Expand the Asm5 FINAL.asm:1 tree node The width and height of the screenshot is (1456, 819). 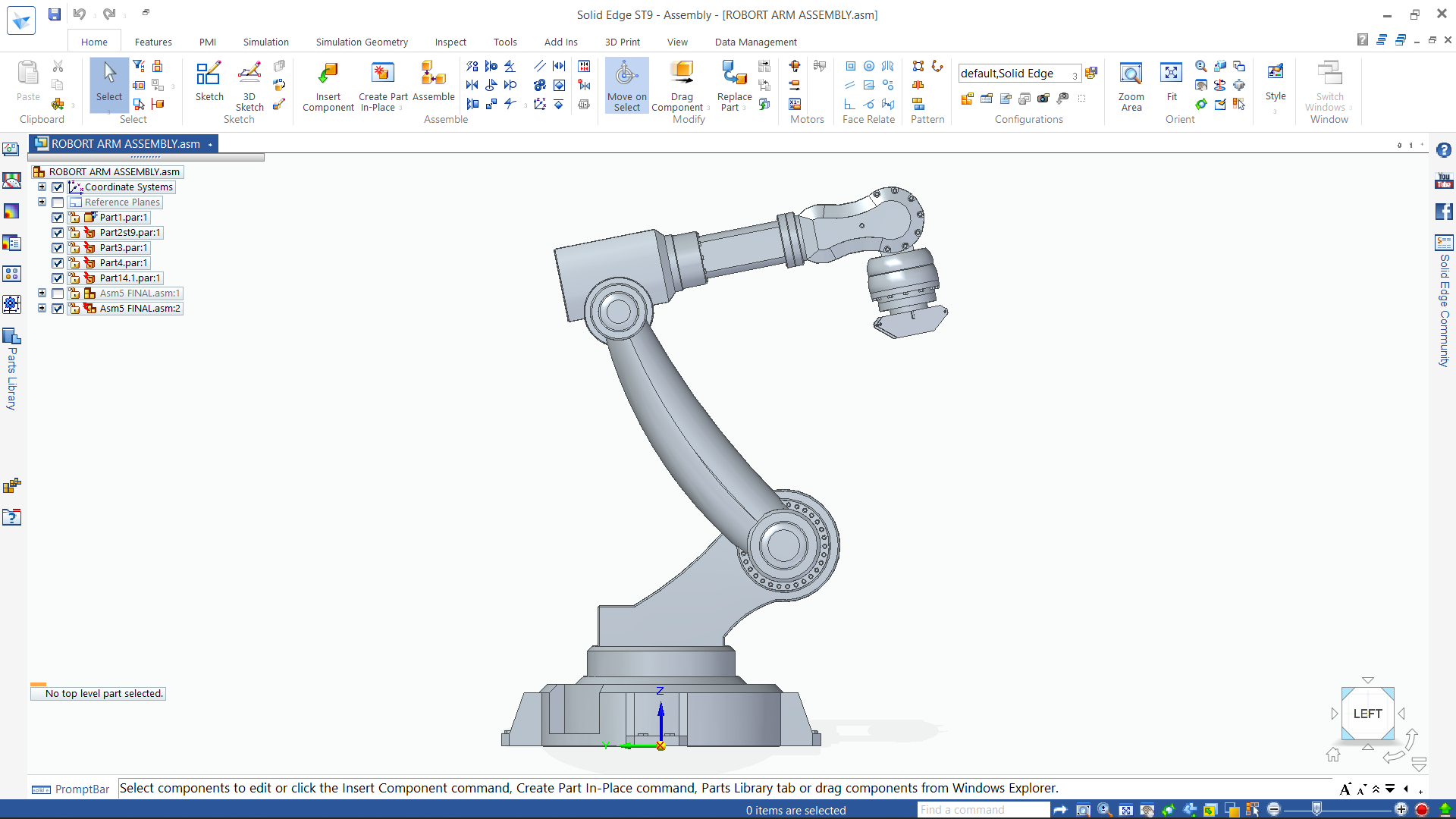pos(42,293)
